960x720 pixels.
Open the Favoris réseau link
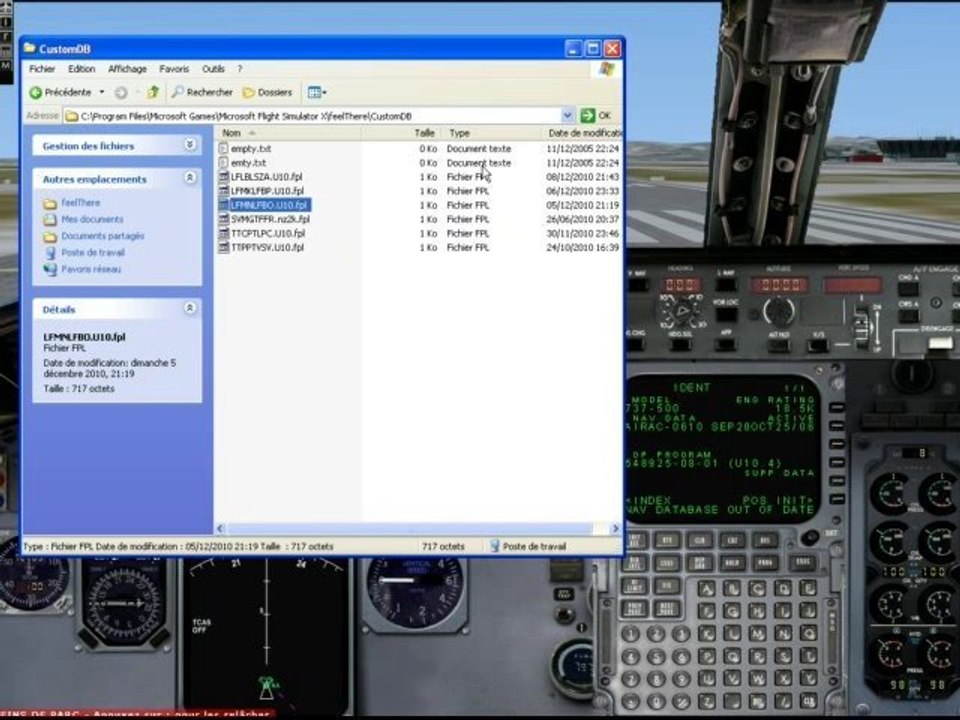point(91,269)
